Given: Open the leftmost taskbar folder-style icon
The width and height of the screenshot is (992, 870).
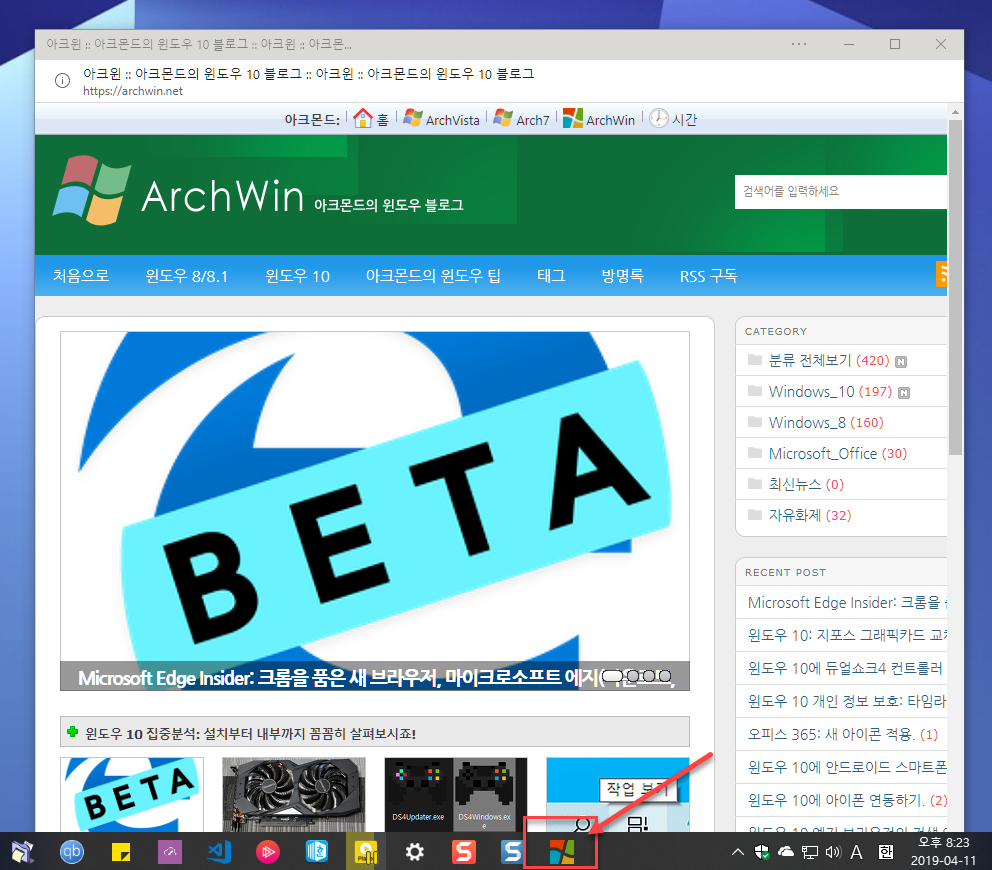Looking at the screenshot, I should click(23, 852).
